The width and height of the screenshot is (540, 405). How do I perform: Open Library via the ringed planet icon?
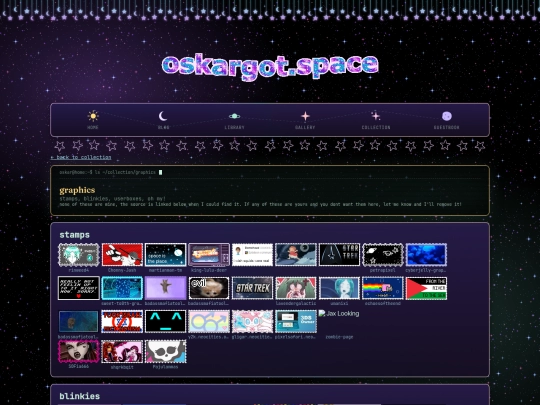tap(235, 116)
